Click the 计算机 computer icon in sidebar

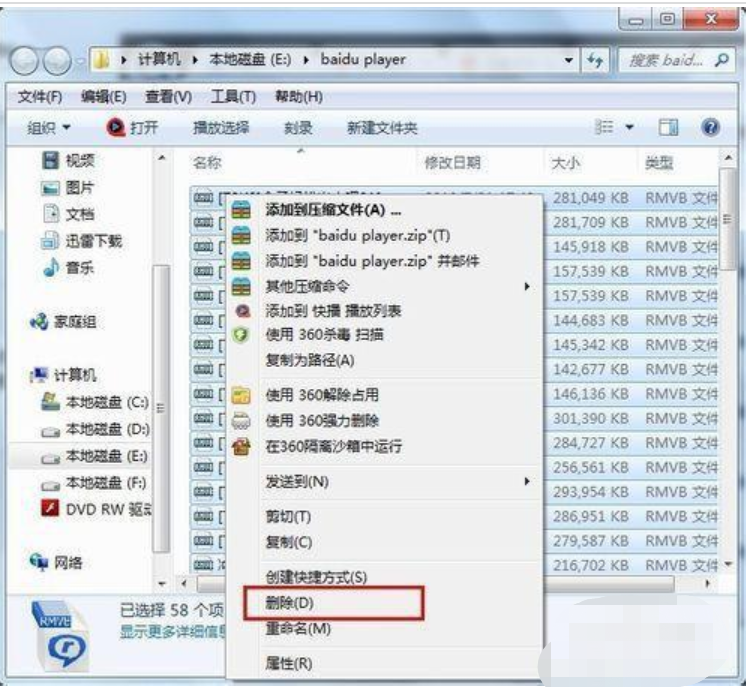(39, 375)
